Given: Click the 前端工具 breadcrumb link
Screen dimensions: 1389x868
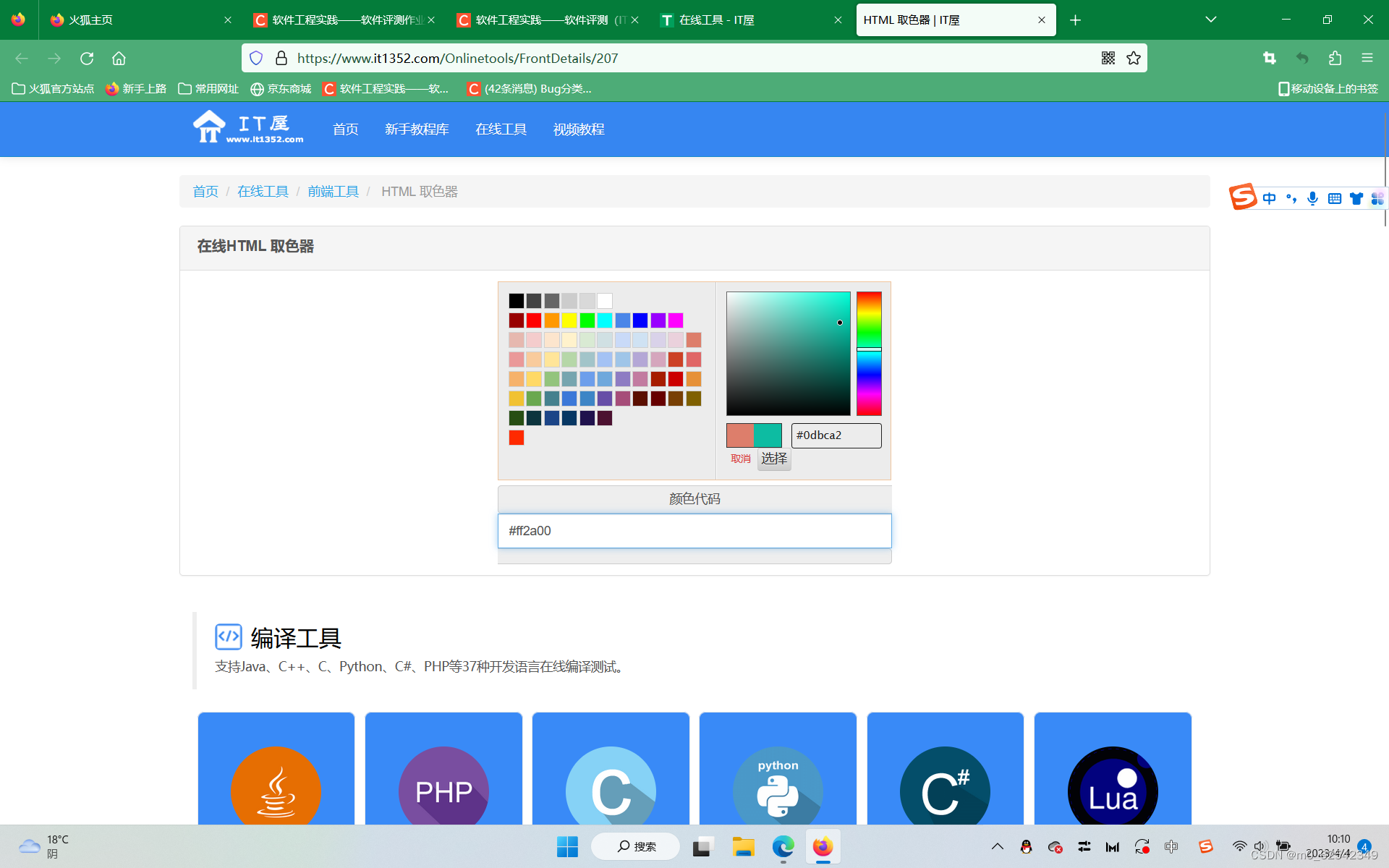Looking at the screenshot, I should [333, 192].
